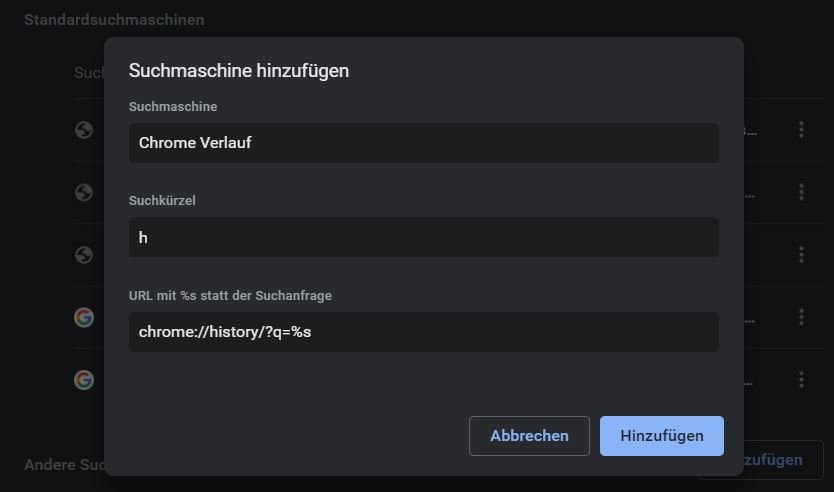Click the lower Google logo icon
The width and height of the screenshot is (834, 492).
84,380
